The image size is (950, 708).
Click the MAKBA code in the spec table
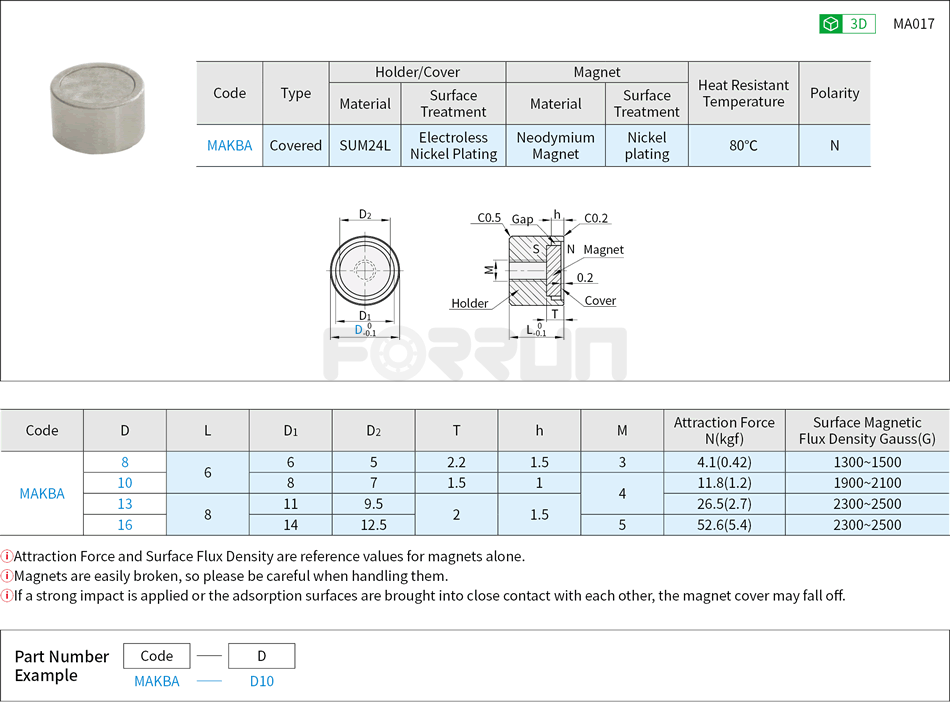229,145
